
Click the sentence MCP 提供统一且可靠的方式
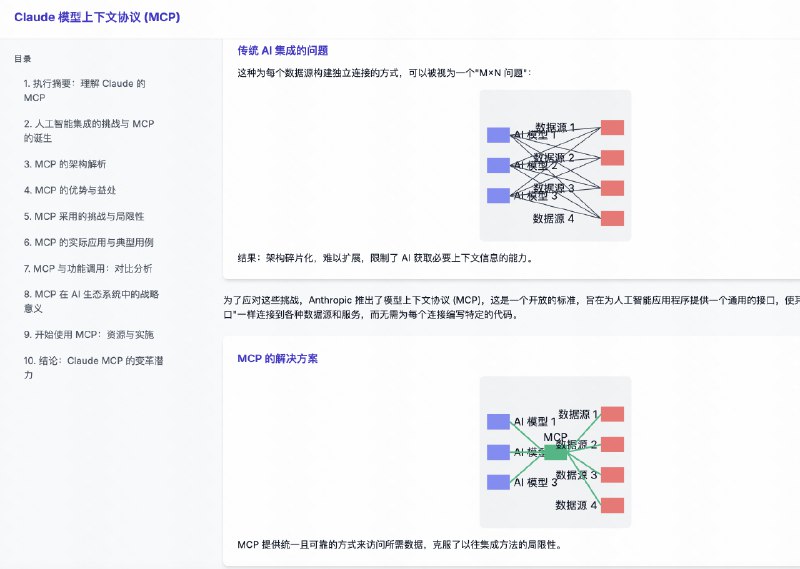(400, 545)
